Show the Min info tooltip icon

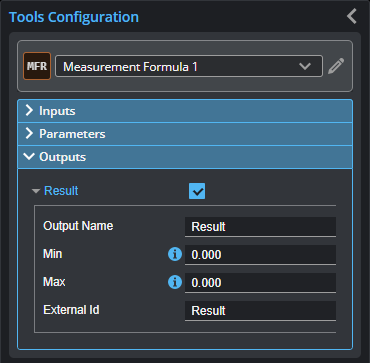tap(175, 254)
